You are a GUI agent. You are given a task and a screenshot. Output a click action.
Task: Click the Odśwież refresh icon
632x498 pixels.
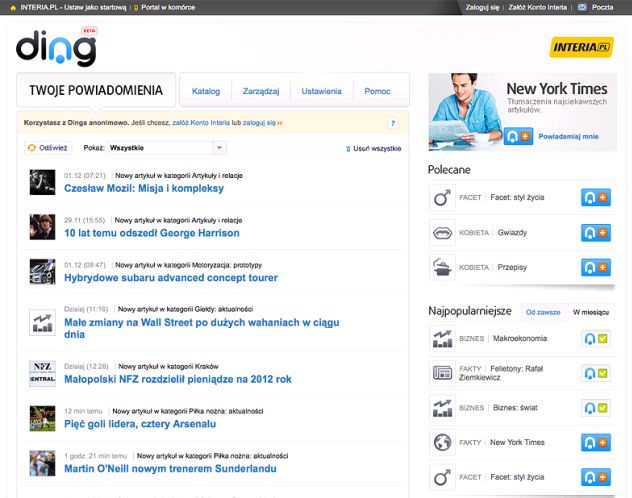31,148
